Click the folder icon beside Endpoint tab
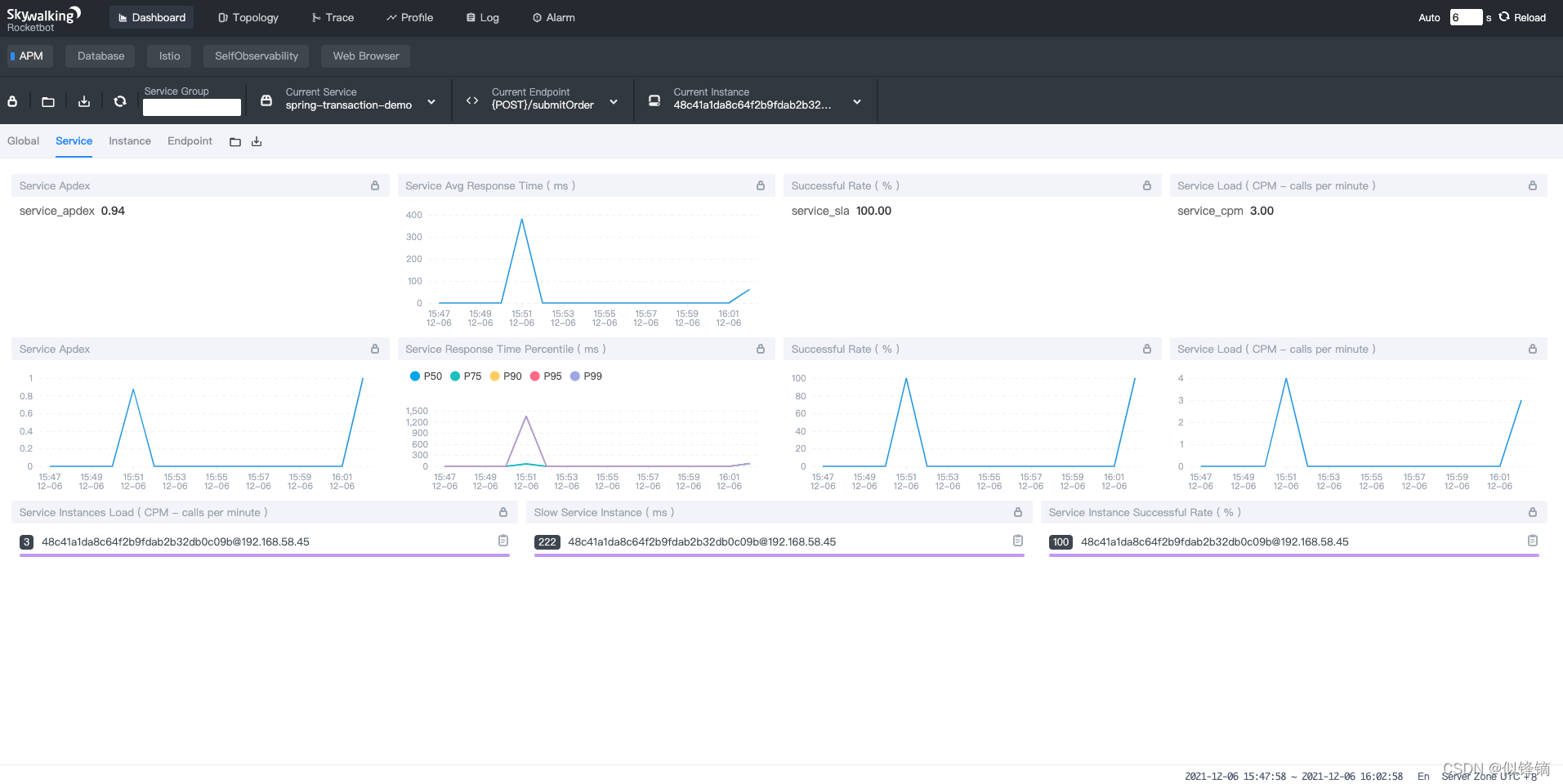 (235, 142)
